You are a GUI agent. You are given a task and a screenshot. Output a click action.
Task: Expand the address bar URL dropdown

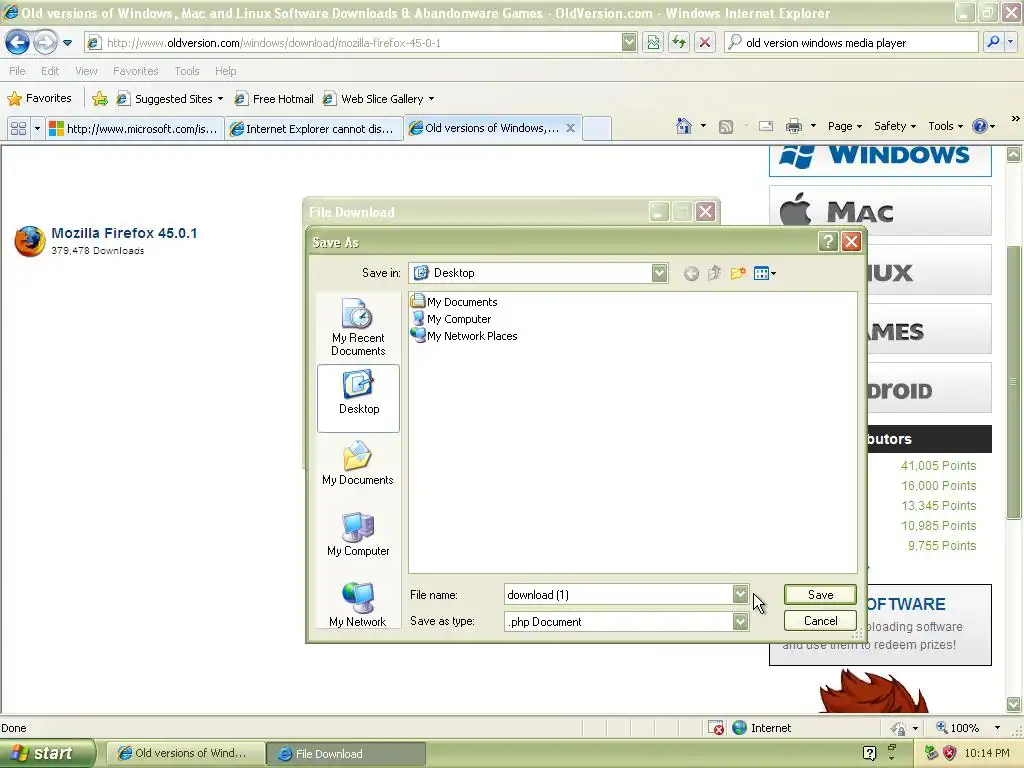pyautogui.click(x=629, y=42)
